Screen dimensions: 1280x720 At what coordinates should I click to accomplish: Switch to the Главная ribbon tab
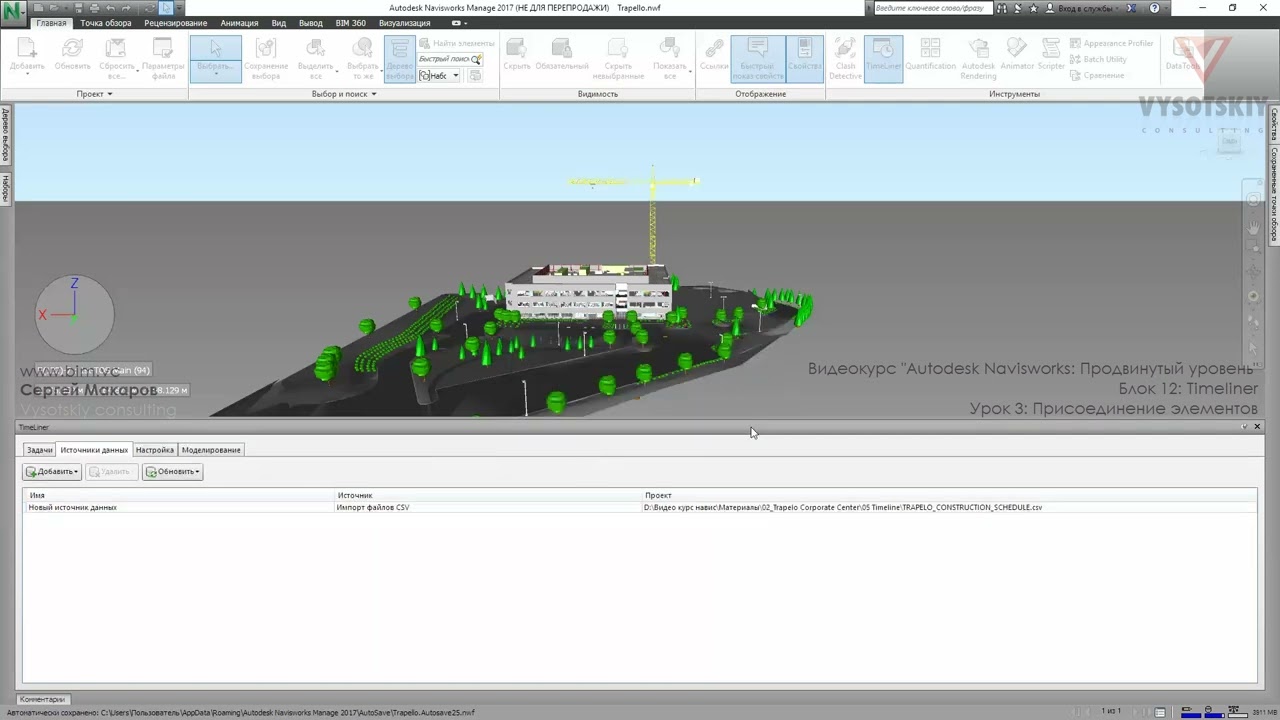[51, 23]
